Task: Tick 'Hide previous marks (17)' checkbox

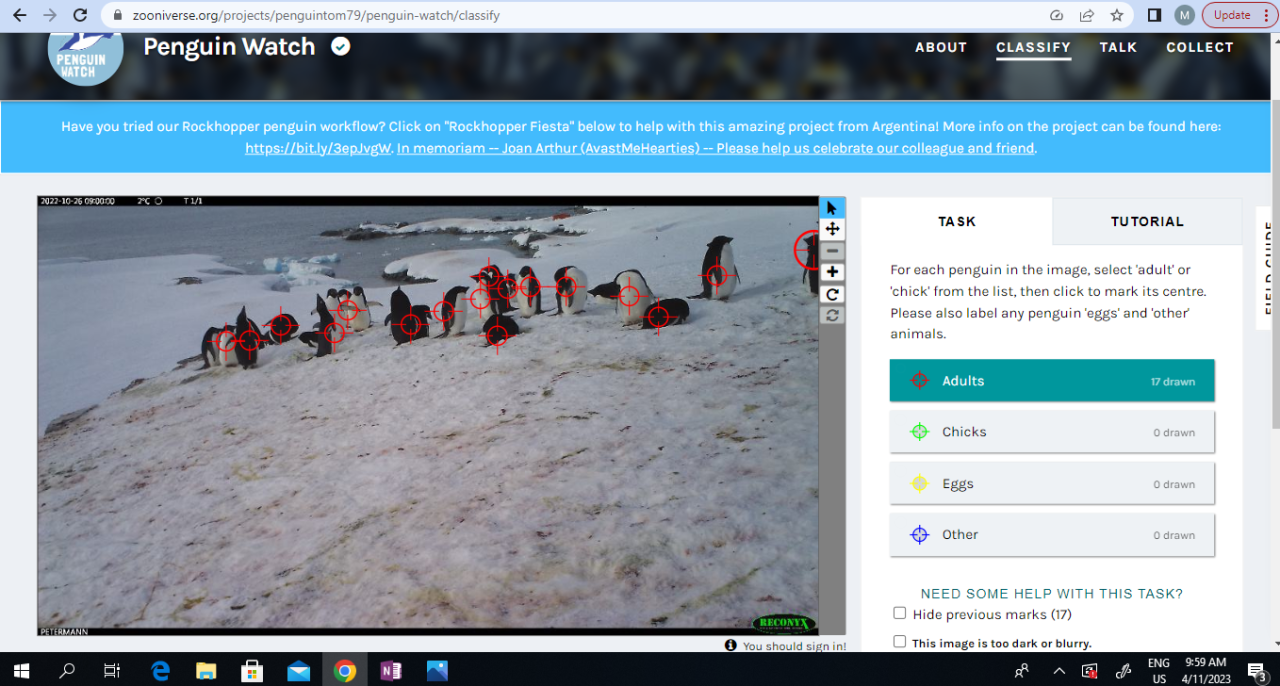Action: (x=900, y=613)
